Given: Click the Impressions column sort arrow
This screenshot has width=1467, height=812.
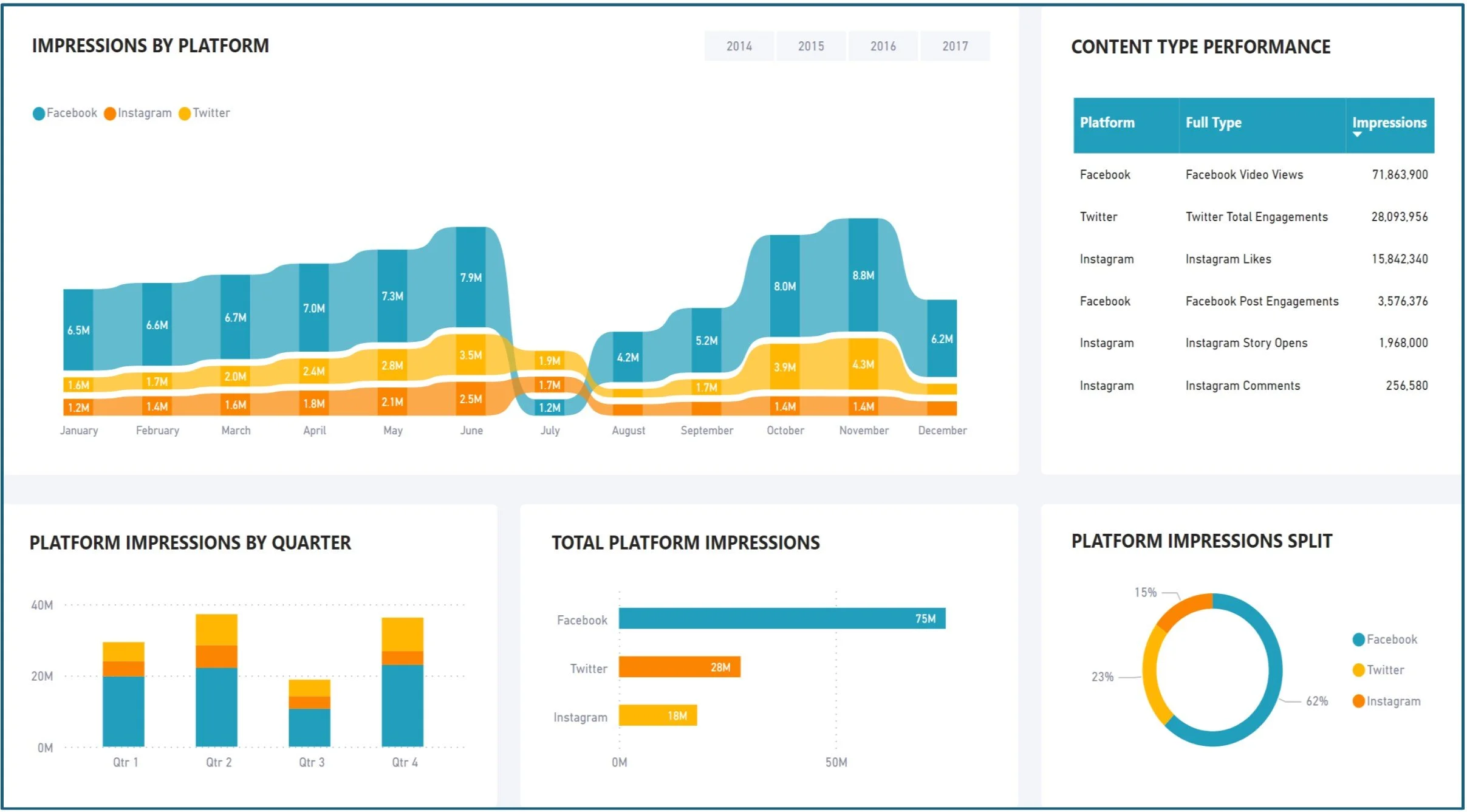Looking at the screenshot, I should click(1357, 134).
